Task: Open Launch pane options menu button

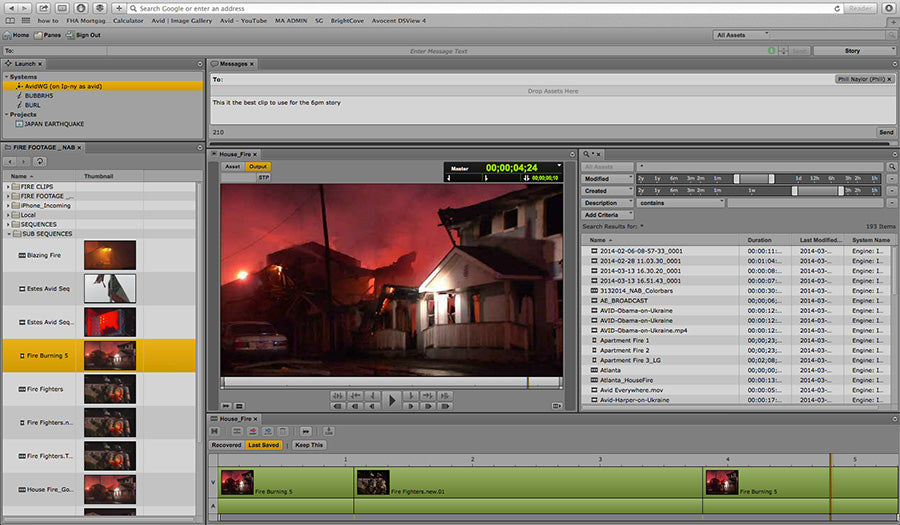Action: [x=200, y=64]
